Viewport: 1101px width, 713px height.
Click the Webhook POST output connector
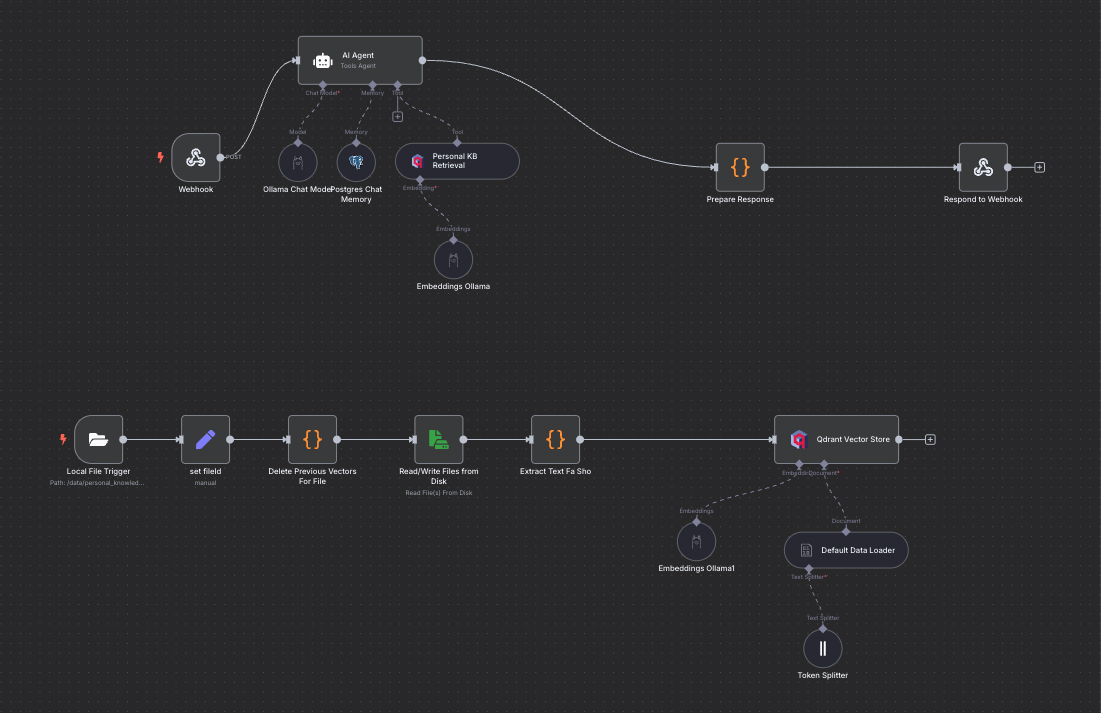pos(220,157)
